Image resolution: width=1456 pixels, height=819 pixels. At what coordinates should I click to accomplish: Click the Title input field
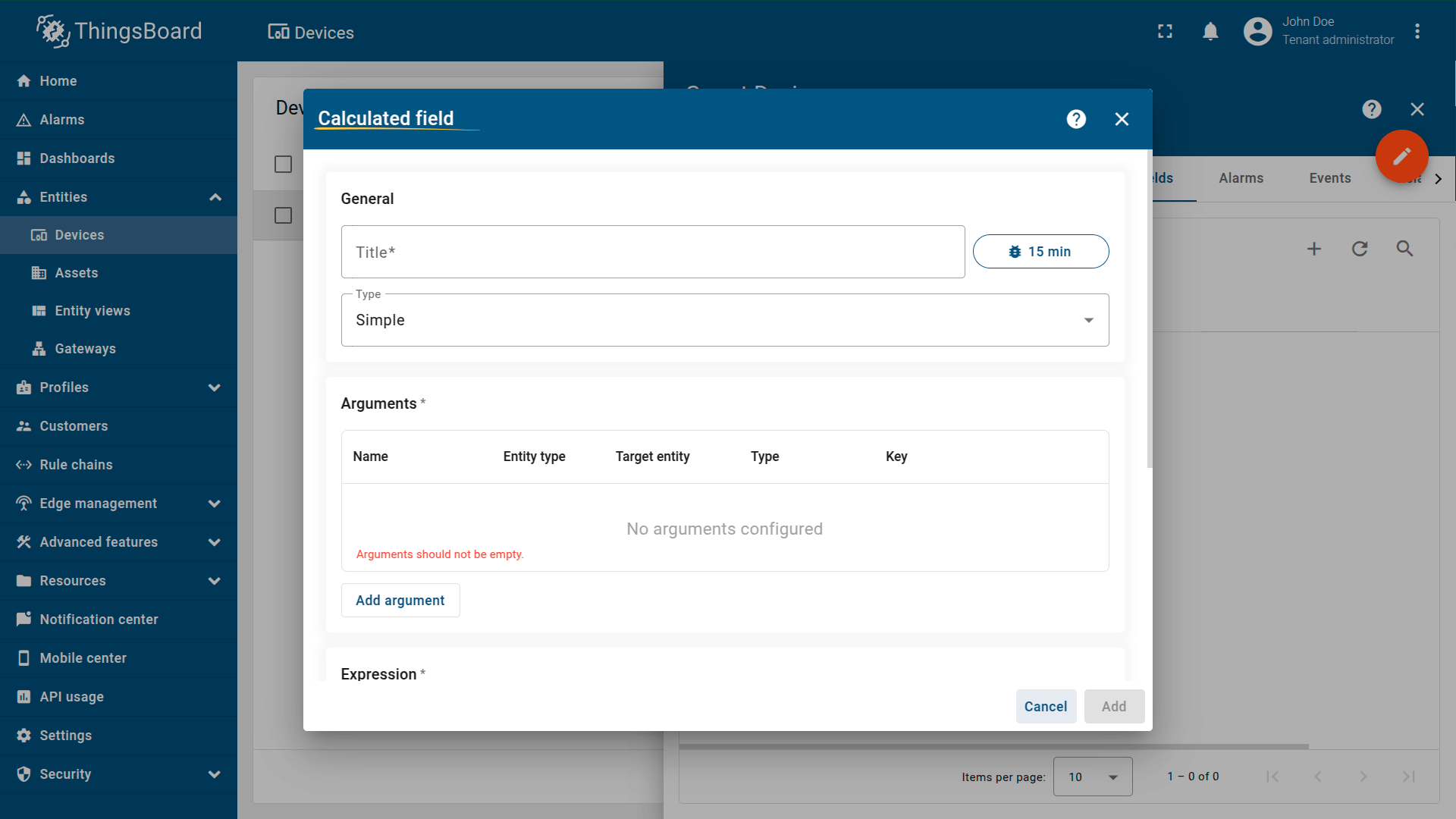pos(652,253)
